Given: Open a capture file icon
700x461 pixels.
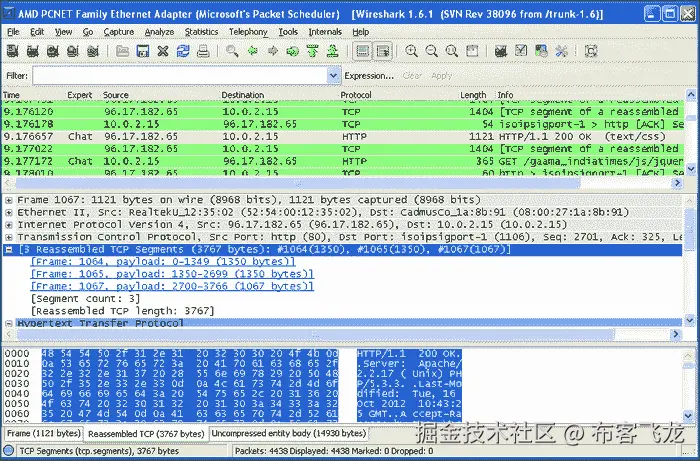Looking at the screenshot, I should point(122,51).
